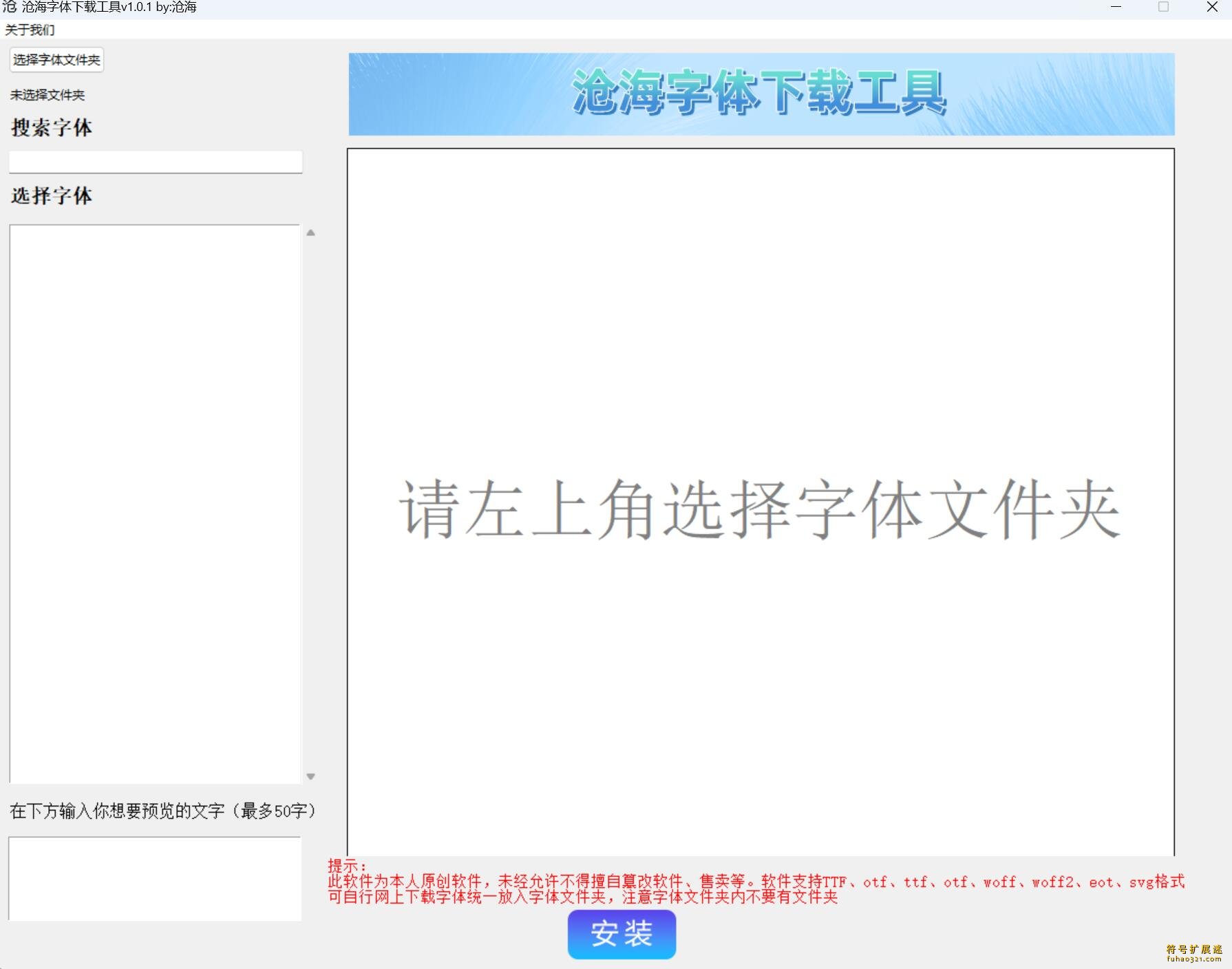Click the 沧海字体下载工具 banner image

click(761, 94)
